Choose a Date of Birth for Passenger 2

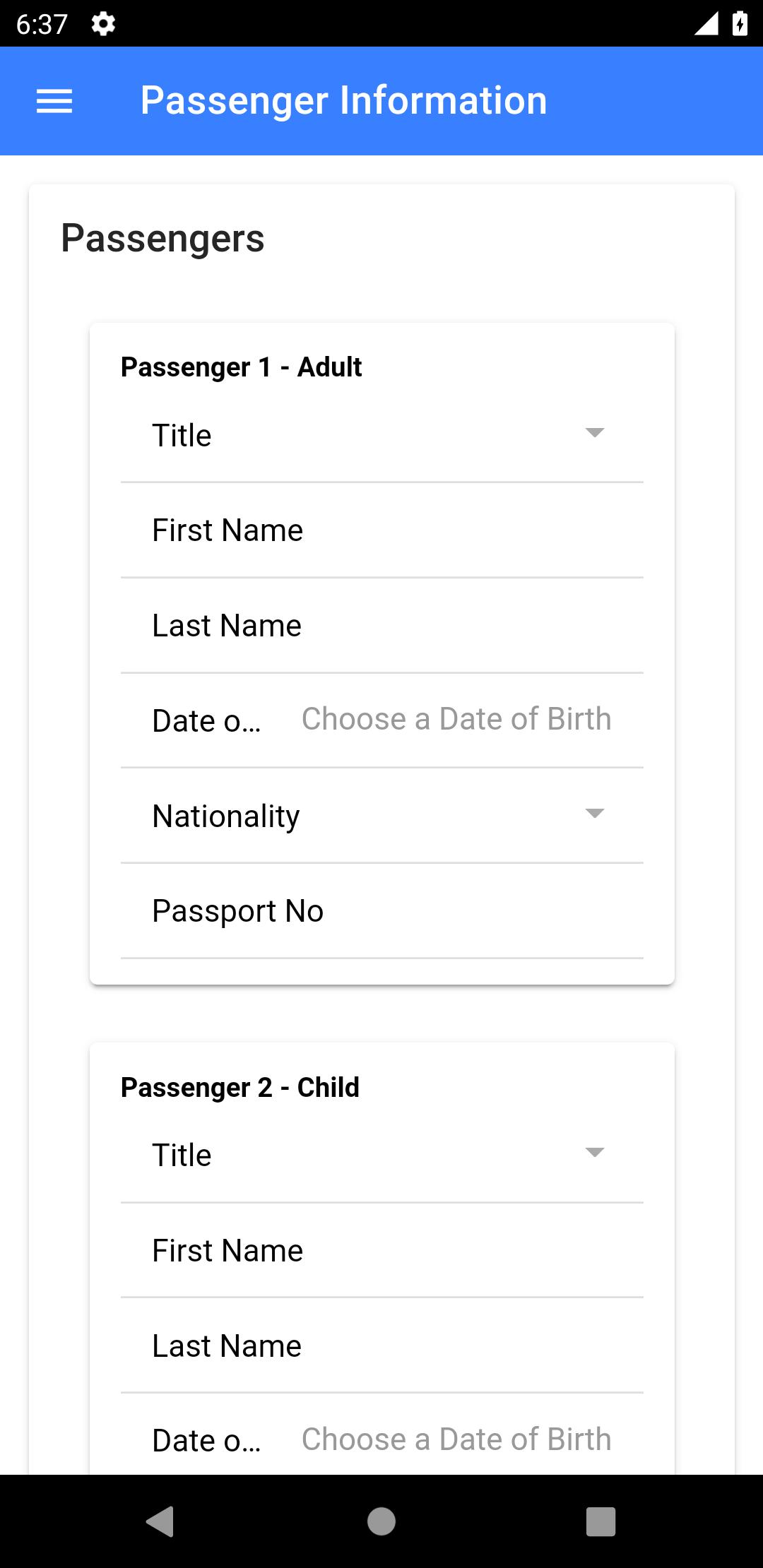pos(456,1439)
